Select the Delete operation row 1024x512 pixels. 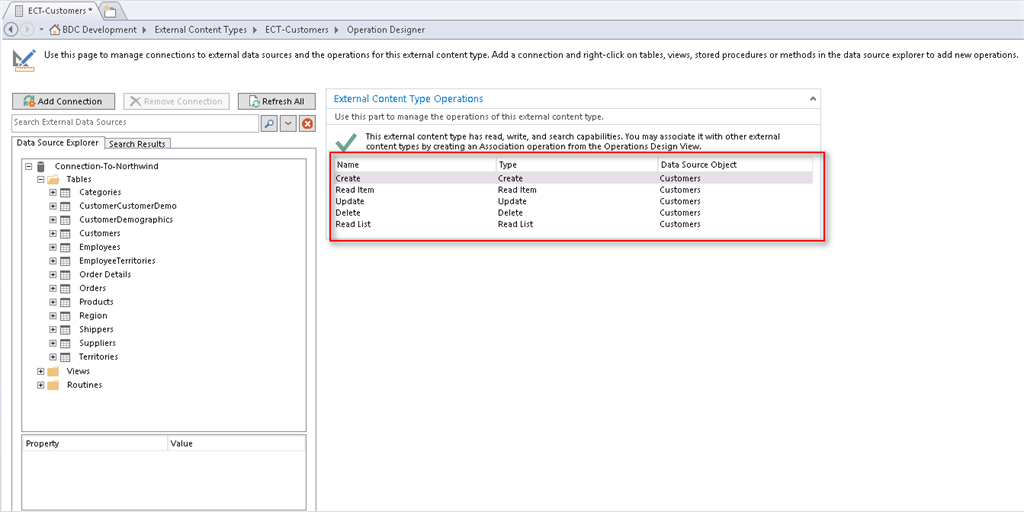tap(573, 213)
